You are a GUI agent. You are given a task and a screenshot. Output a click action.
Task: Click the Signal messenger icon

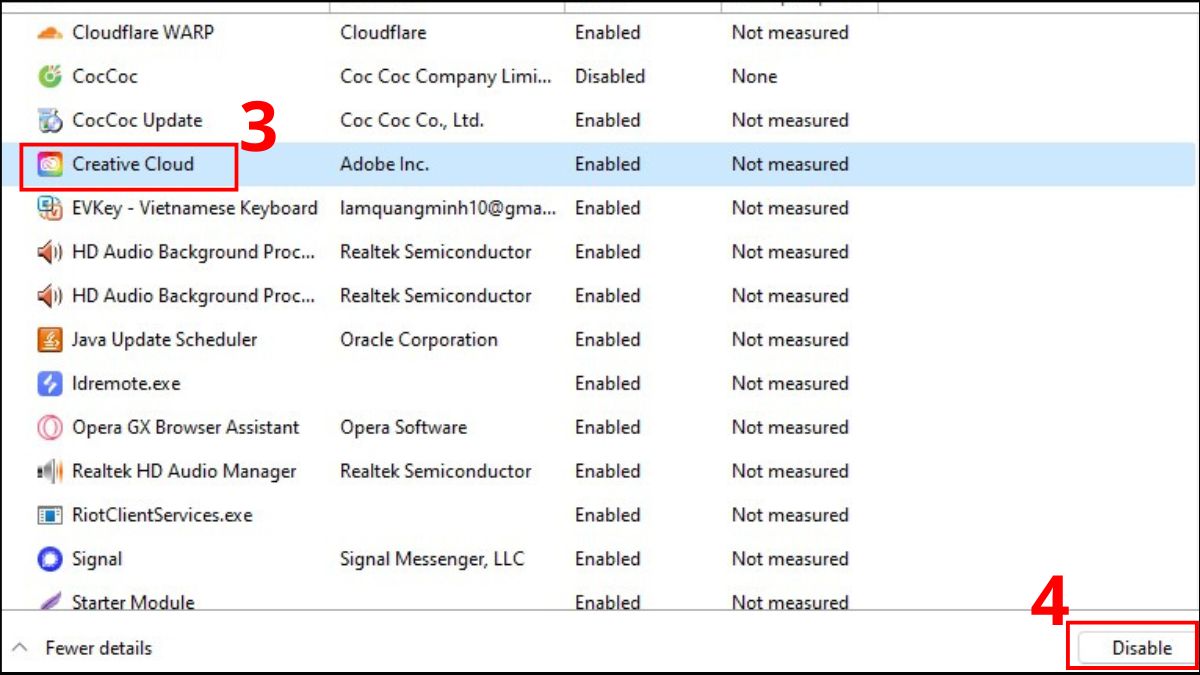click(49, 559)
